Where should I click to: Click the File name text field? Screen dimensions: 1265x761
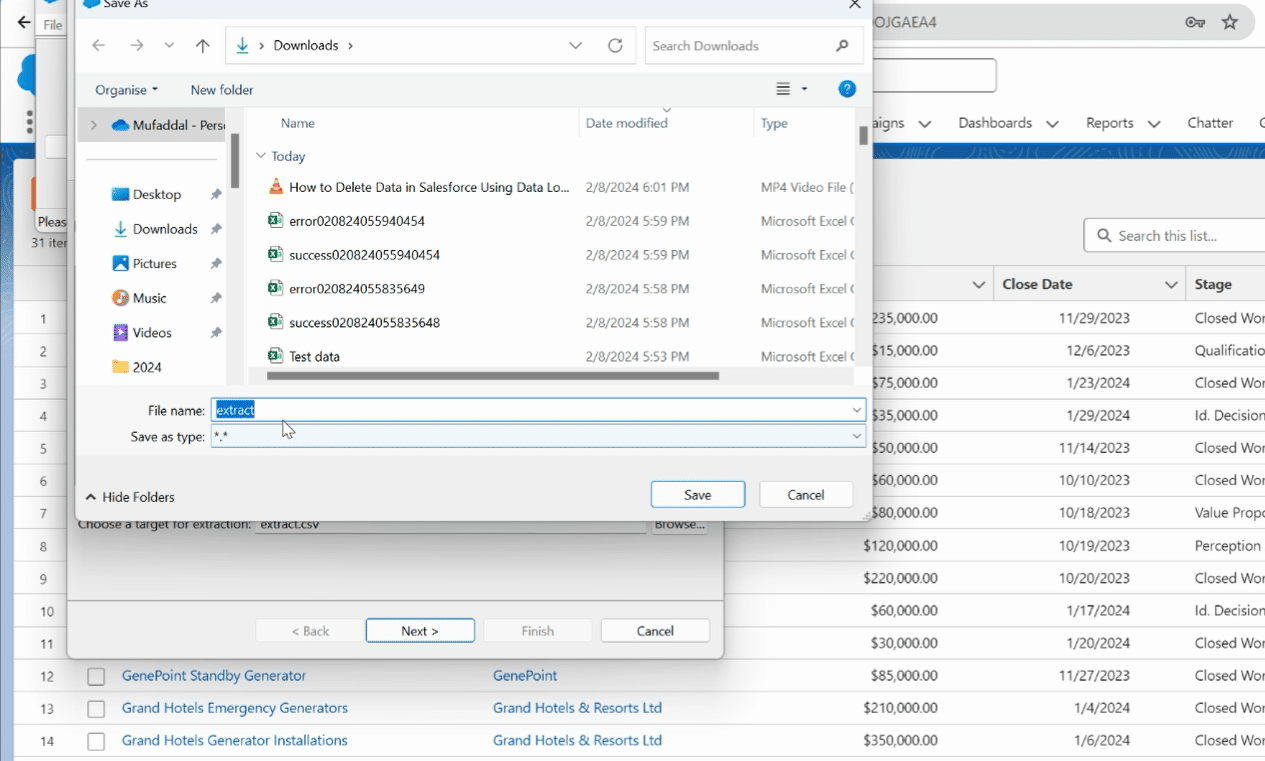click(530, 410)
